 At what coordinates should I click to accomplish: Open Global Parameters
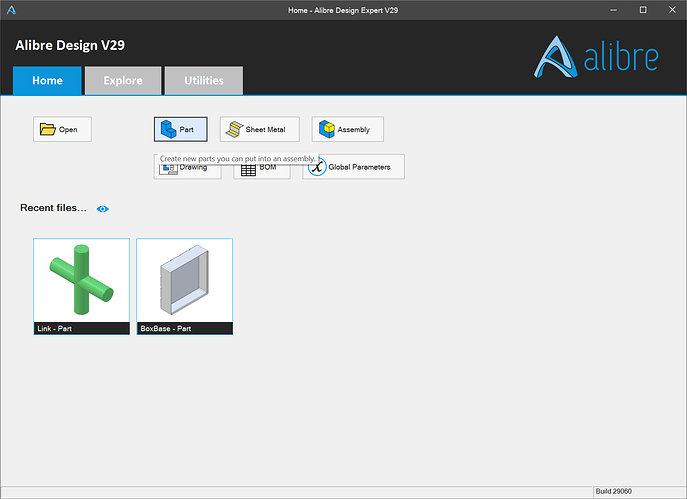click(x=354, y=167)
